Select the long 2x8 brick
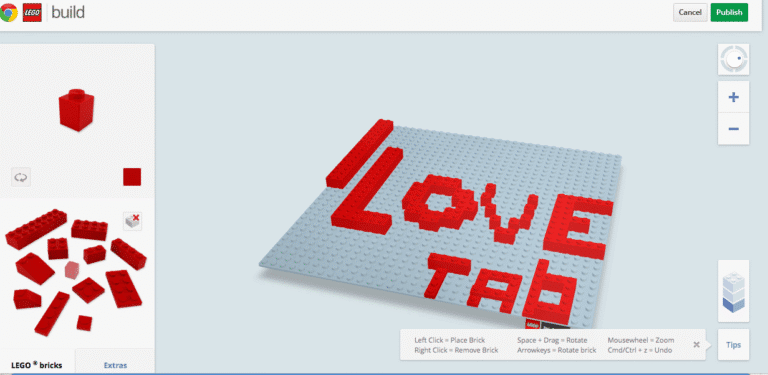768x375 pixels. [x=36, y=229]
